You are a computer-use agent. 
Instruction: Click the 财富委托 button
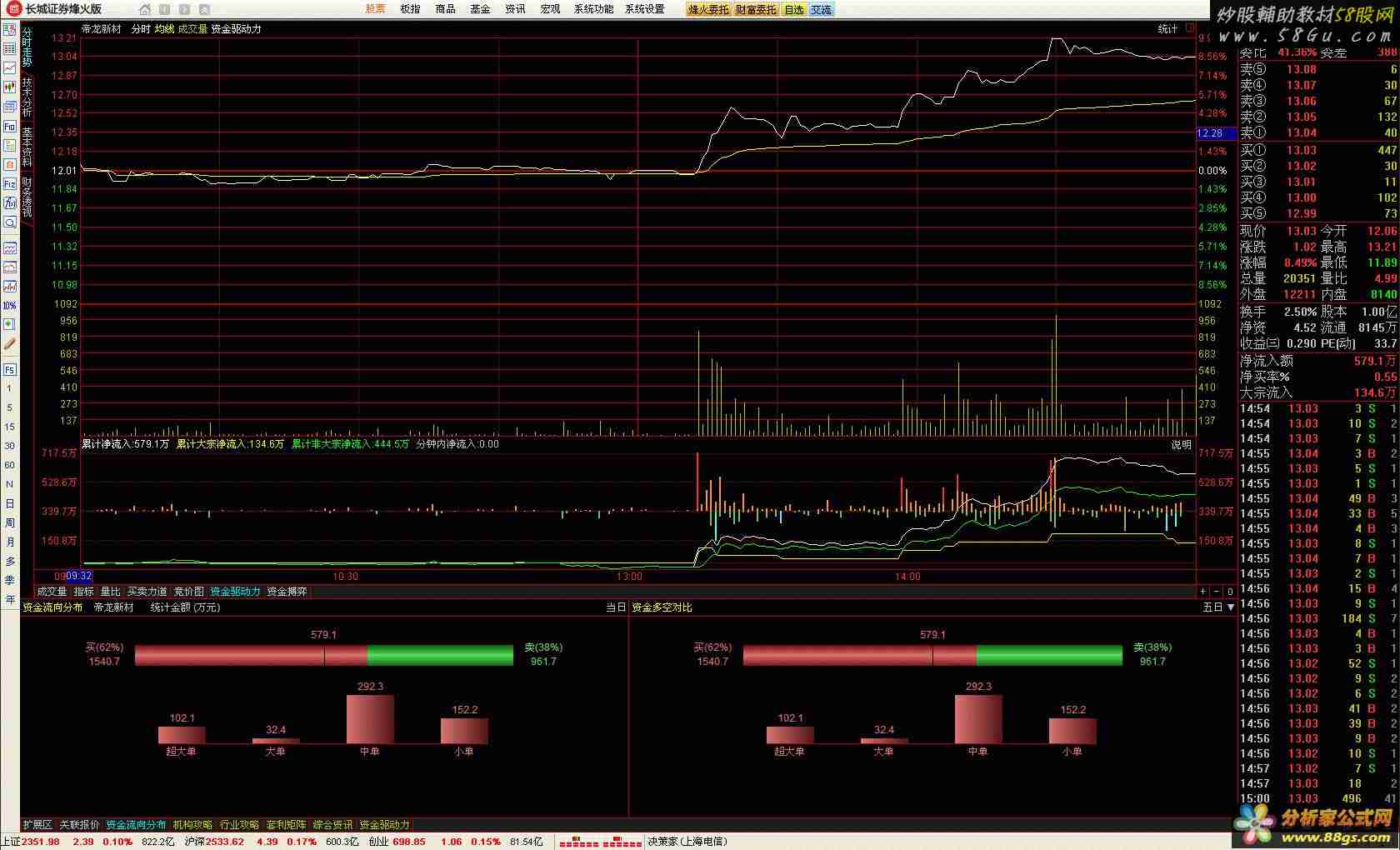tap(756, 10)
